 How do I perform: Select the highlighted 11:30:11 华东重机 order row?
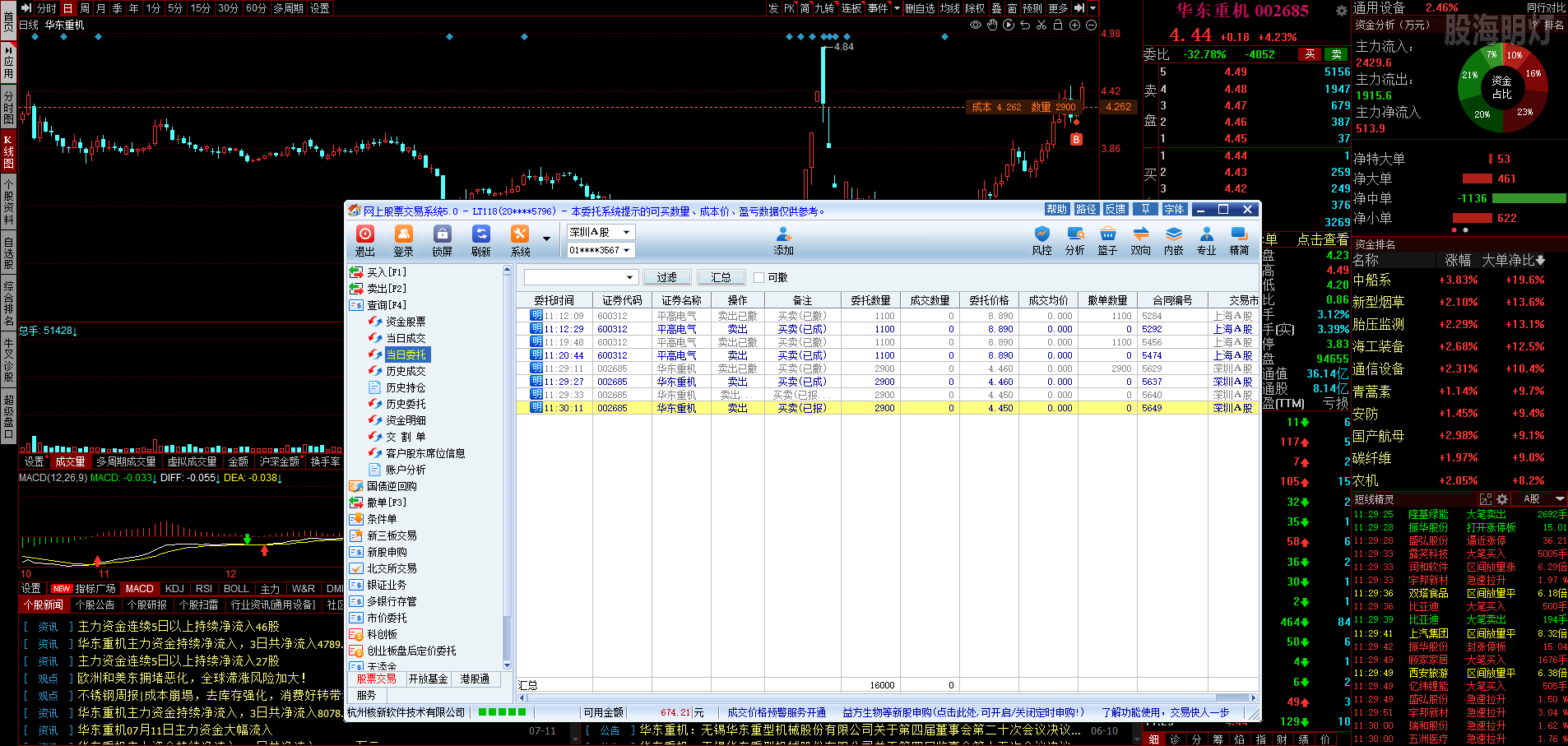coord(887,408)
